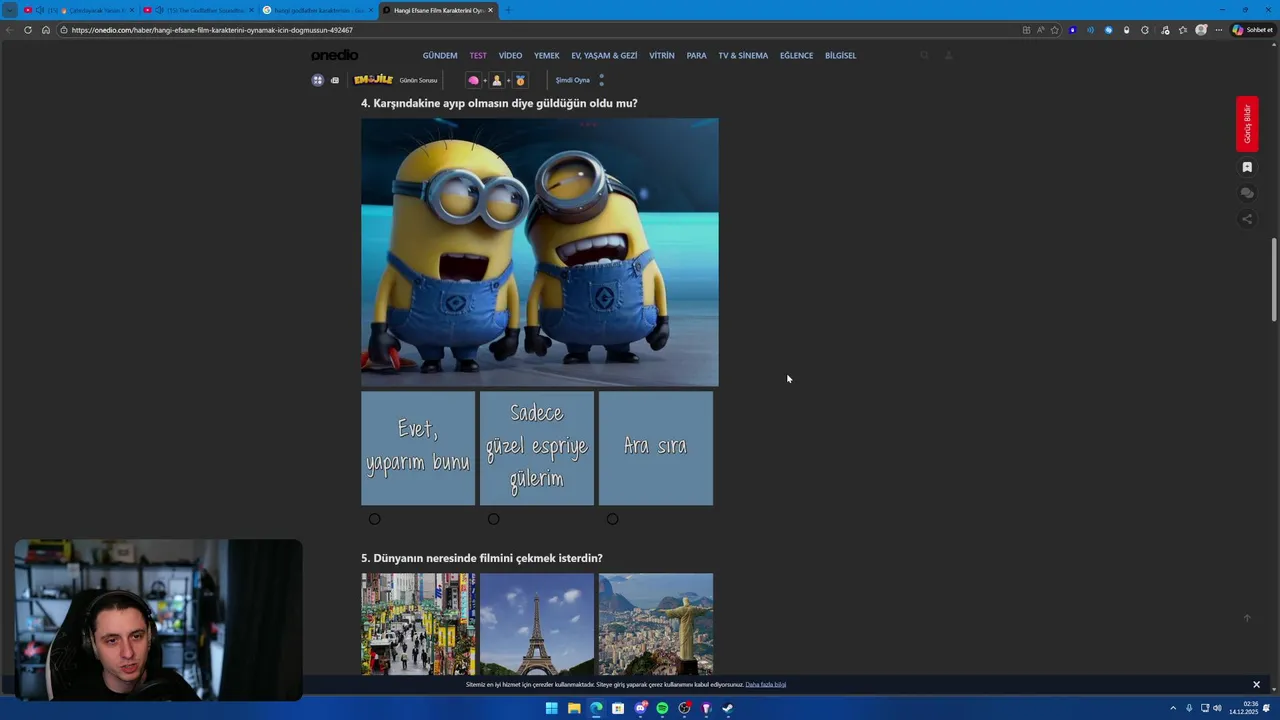Choose 'Evet, yaparım bunu' answer card
This screenshot has width=1280, height=720.
[x=418, y=448]
